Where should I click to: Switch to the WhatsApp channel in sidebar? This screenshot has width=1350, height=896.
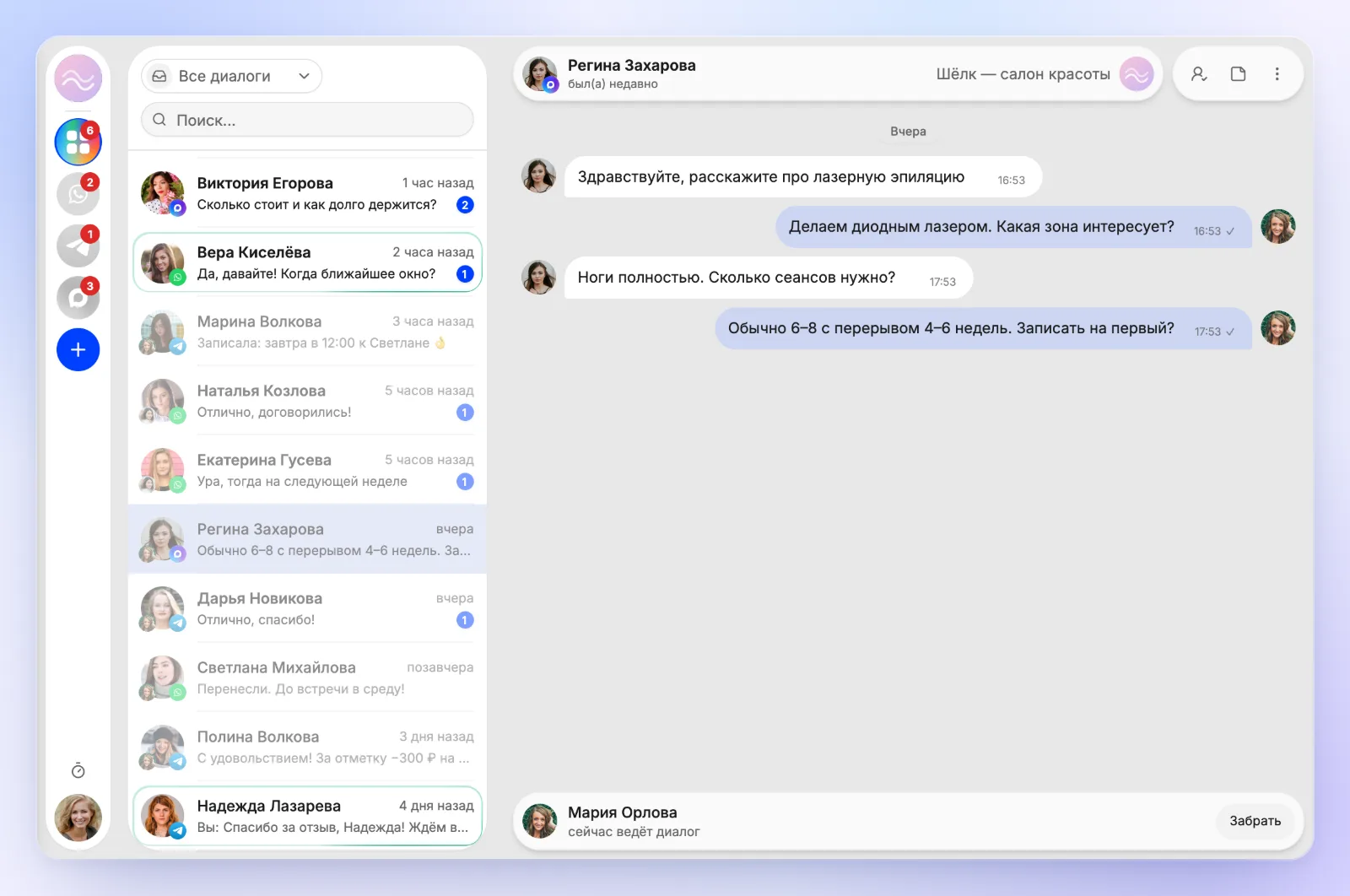pyautogui.click(x=78, y=194)
